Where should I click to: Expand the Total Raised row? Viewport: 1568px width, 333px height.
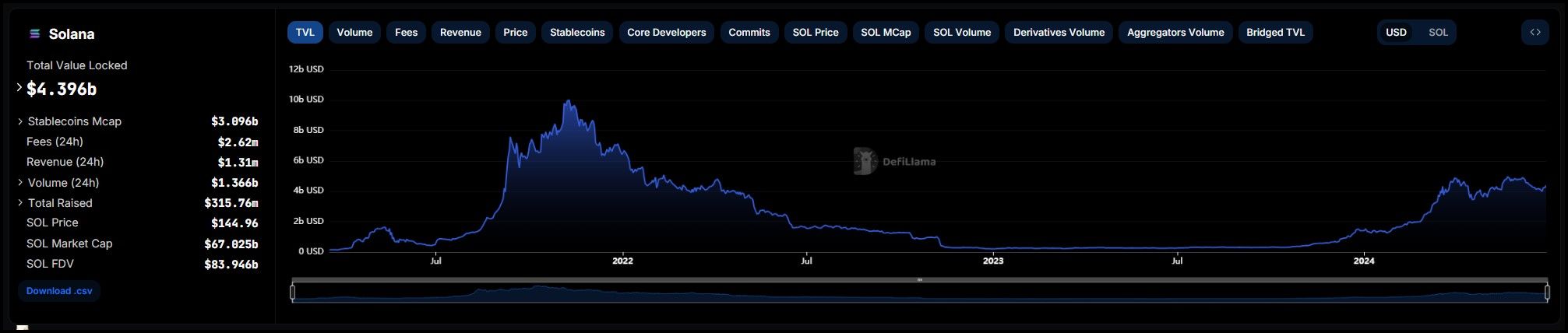20,203
